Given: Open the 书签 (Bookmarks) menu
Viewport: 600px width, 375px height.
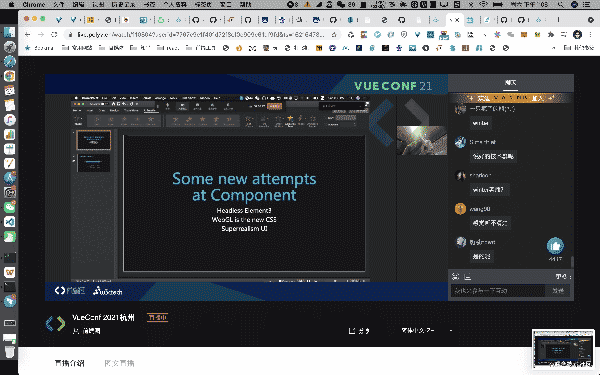Looking at the screenshot, I should 149,5.
